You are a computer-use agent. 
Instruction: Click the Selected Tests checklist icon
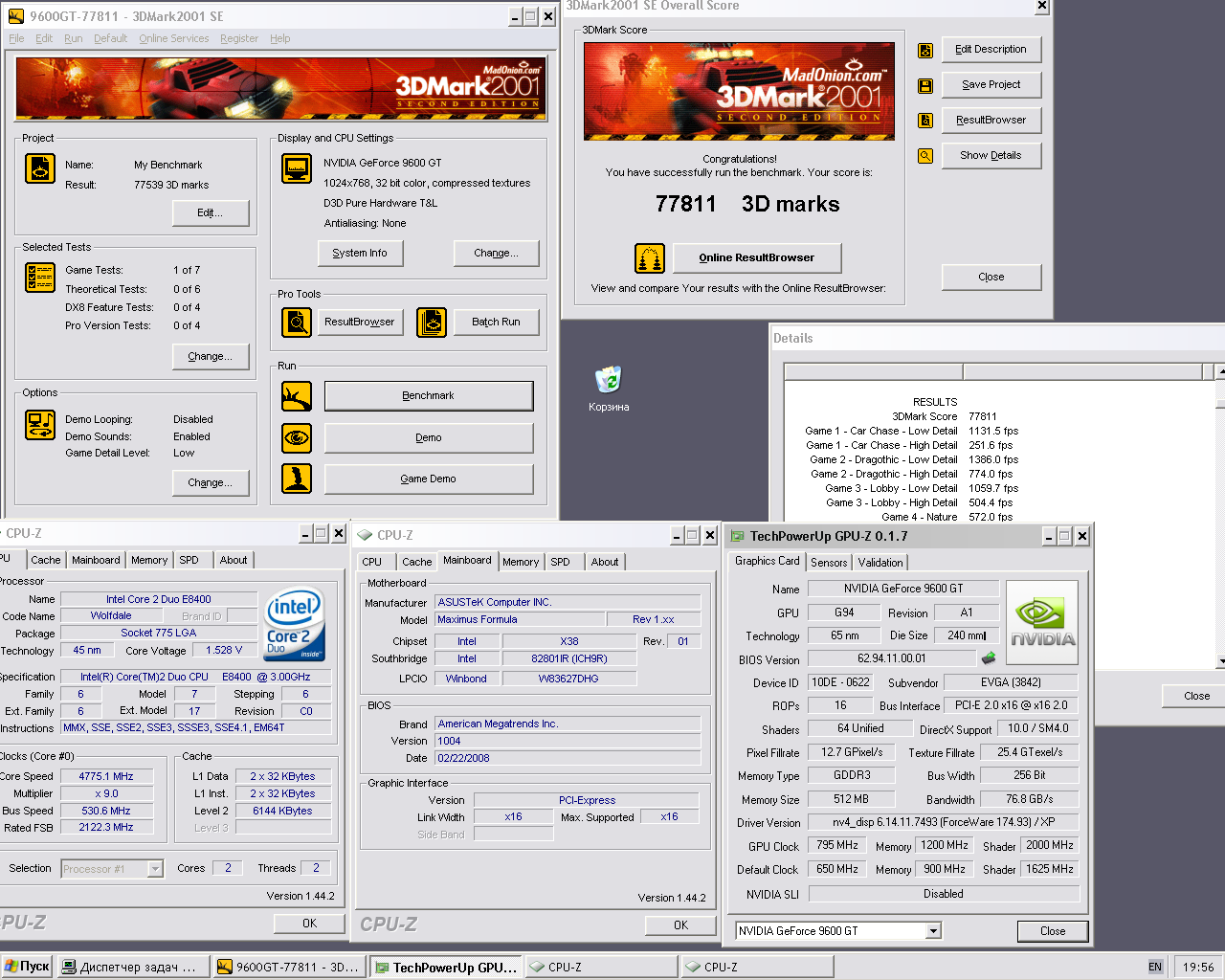(39, 278)
